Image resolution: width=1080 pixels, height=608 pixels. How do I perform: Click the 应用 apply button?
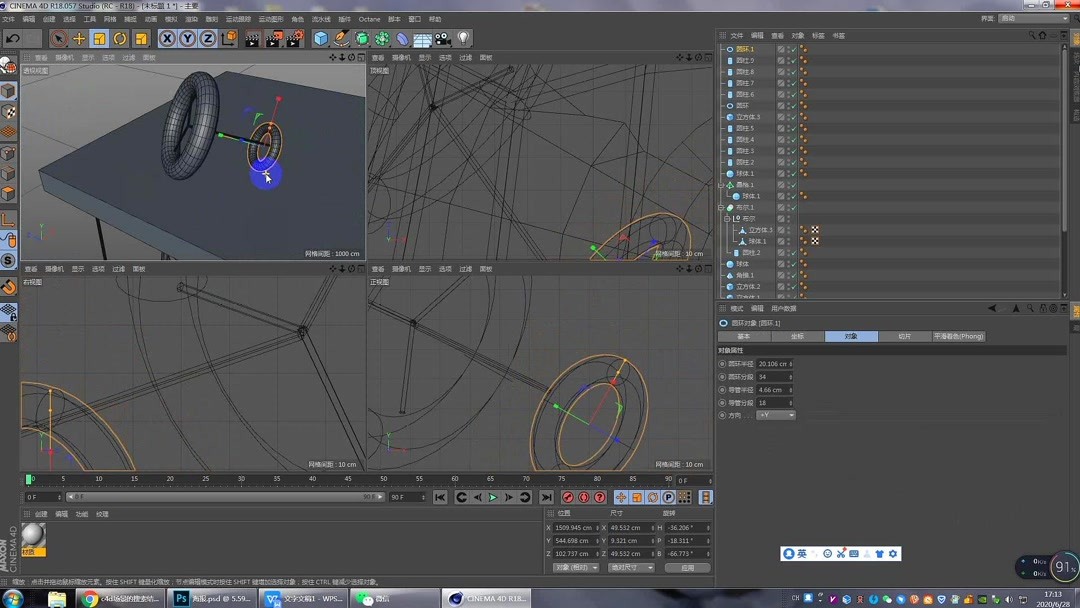pyautogui.click(x=687, y=567)
